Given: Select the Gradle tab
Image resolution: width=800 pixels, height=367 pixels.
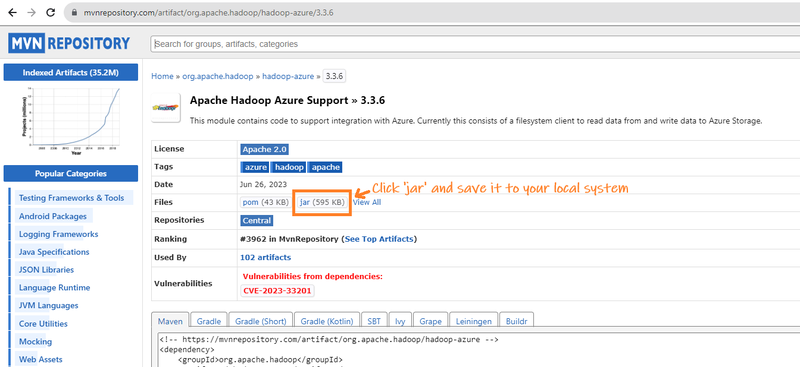Looking at the screenshot, I should pos(209,321).
